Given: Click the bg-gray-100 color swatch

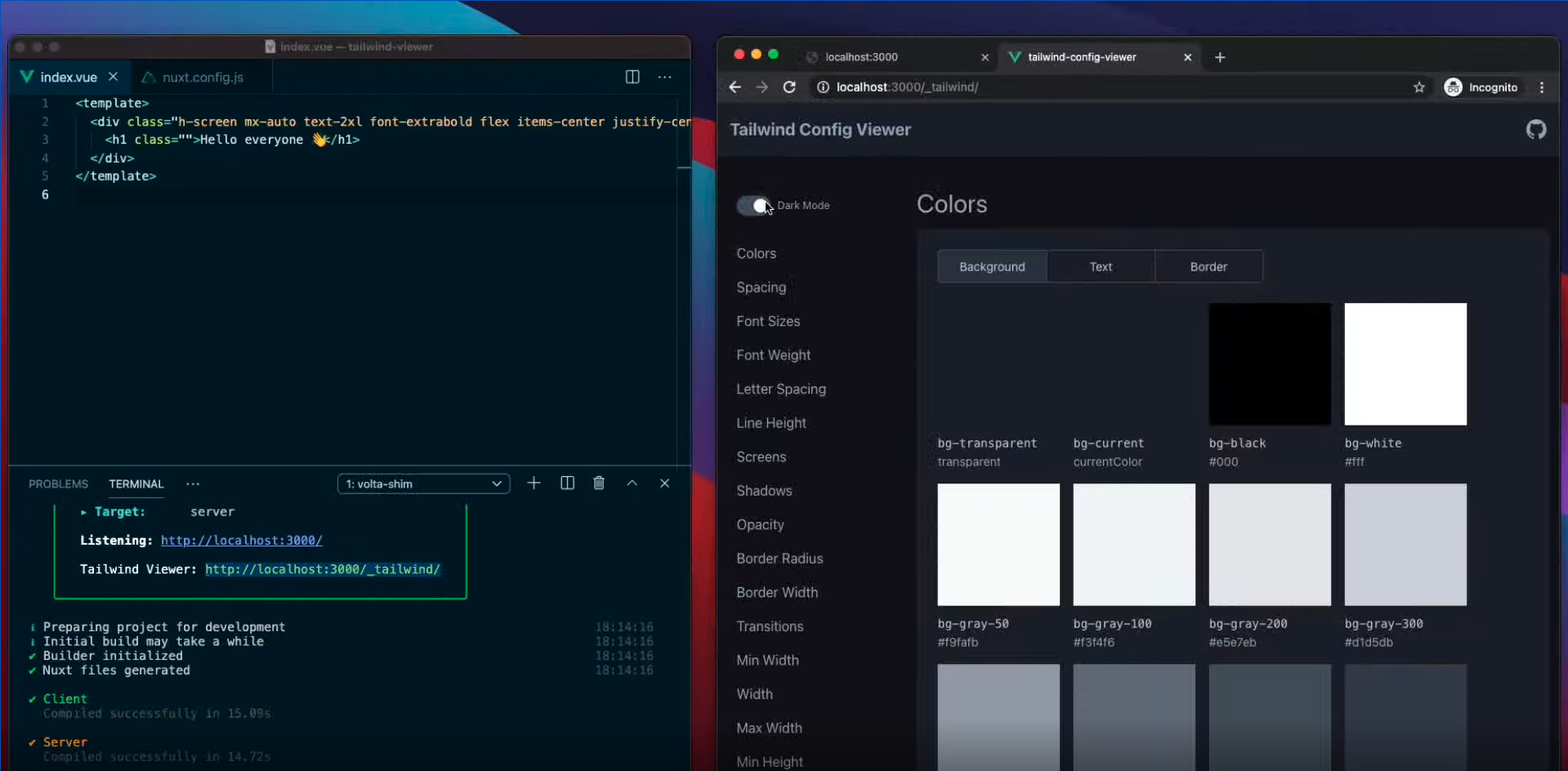Looking at the screenshot, I should 1134,545.
